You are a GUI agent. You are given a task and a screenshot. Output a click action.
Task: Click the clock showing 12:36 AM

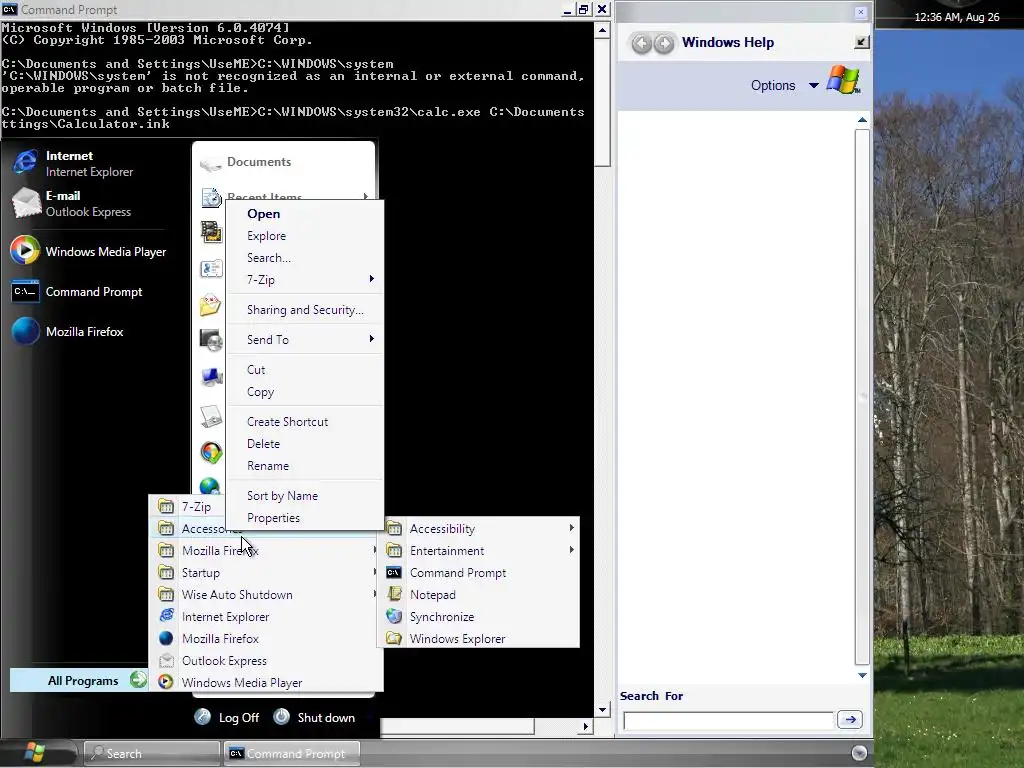pos(957,17)
